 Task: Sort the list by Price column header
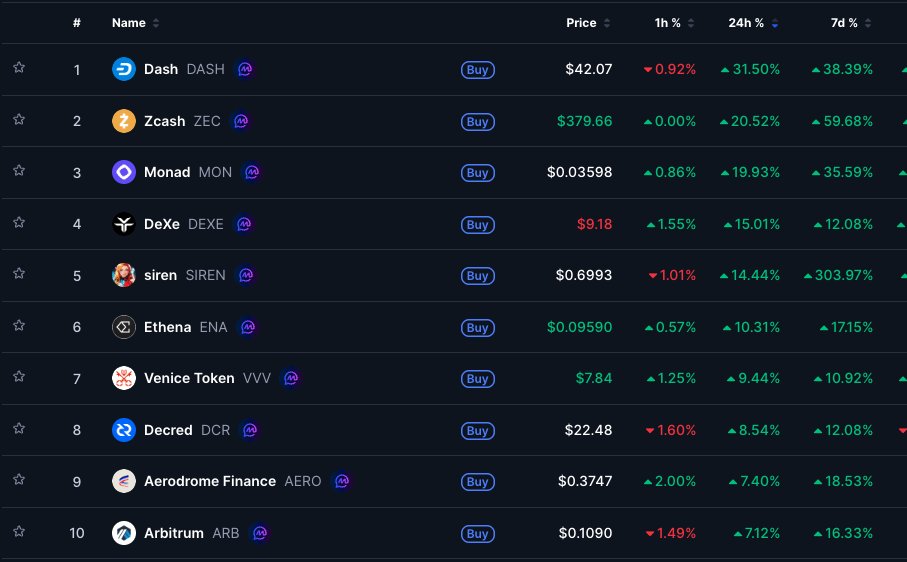click(581, 23)
